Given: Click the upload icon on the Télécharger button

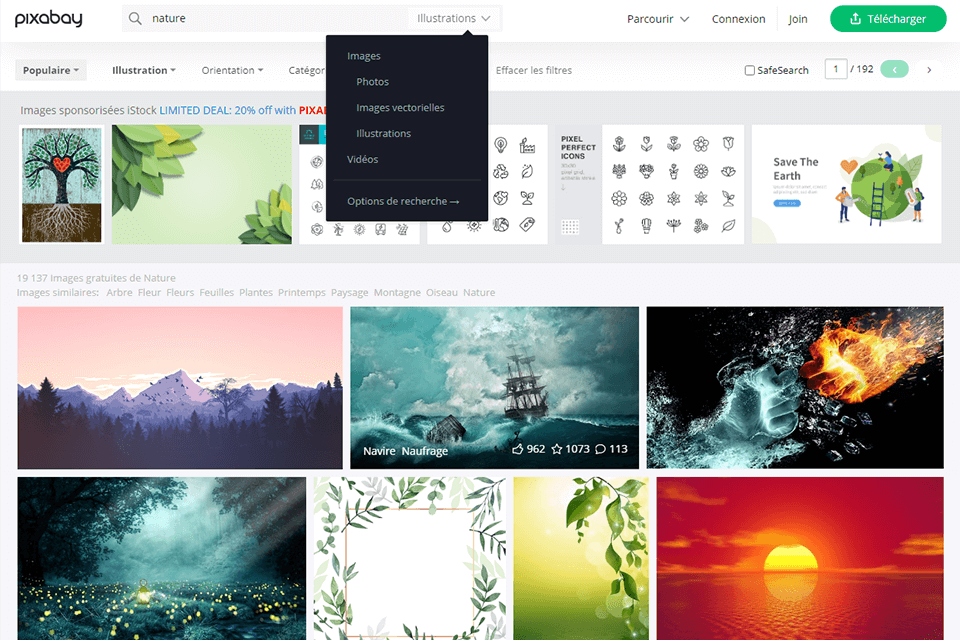Looking at the screenshot, I should point(855,18).
